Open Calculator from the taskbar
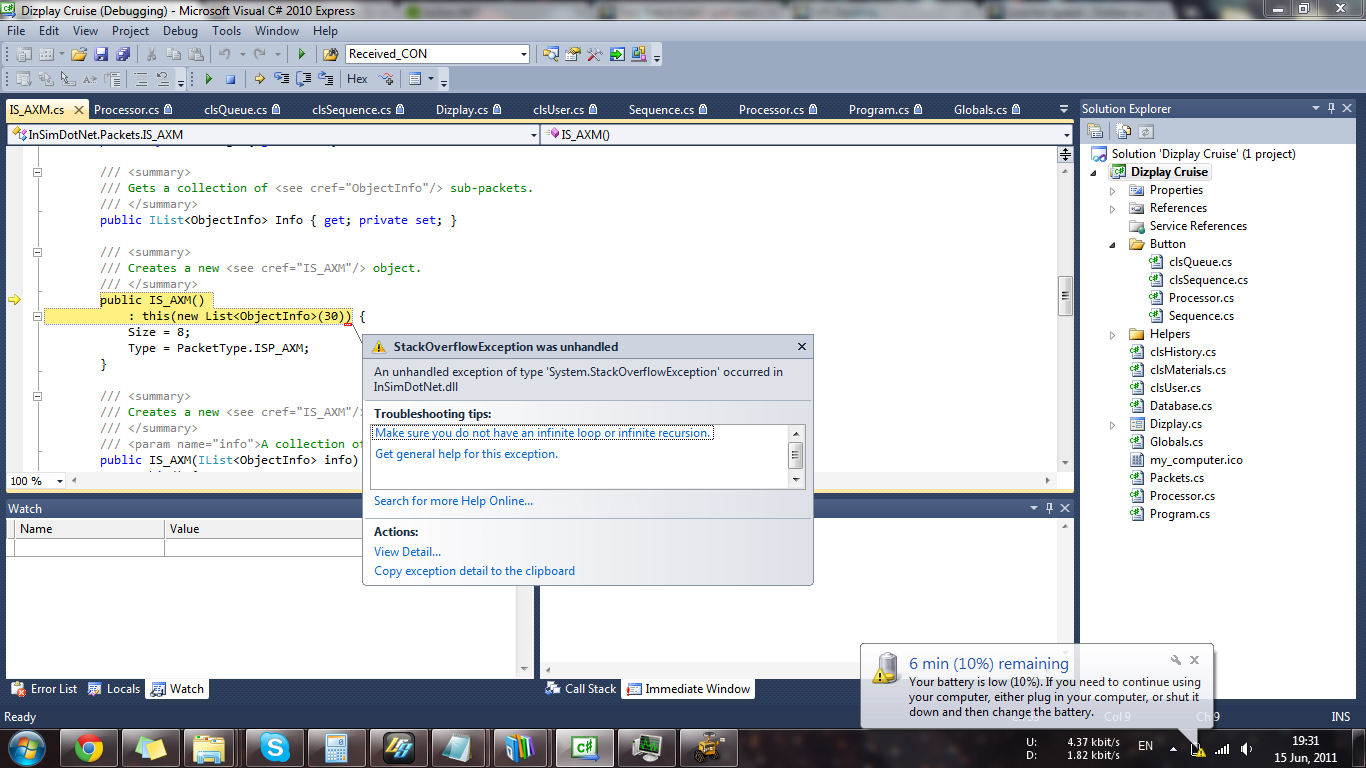This screenshot has height=768, width=1366. [336, 747]
